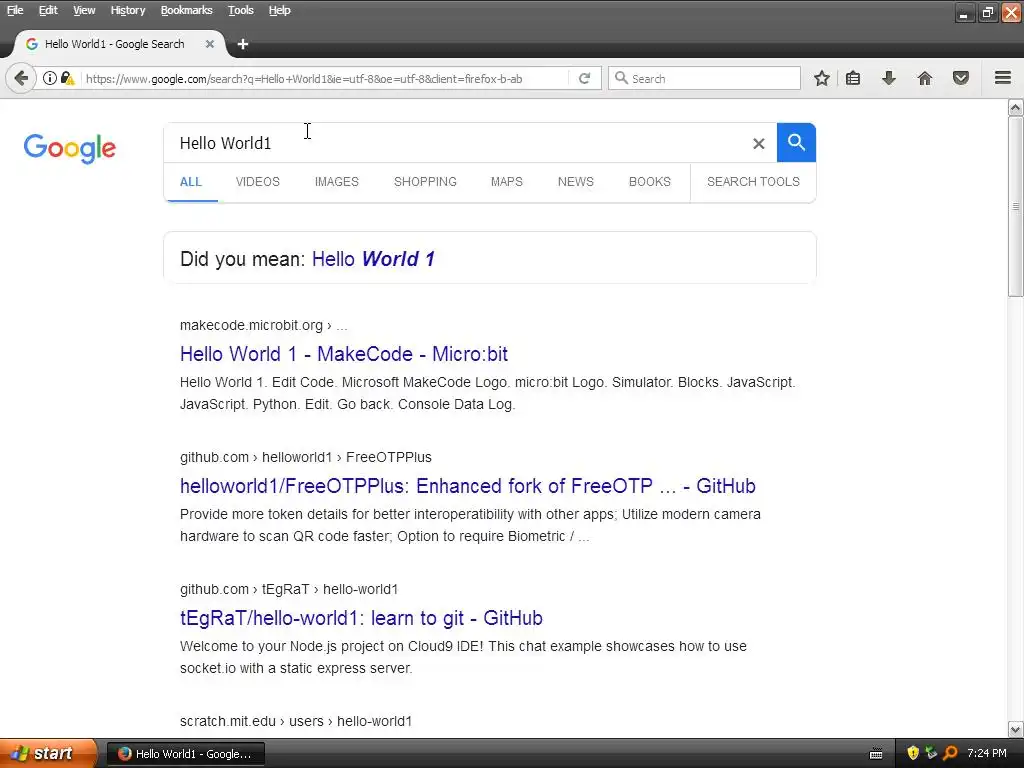Screen dimensions: 1024x768
Task: Reload the page with the refresh icon
Action: point(584,78)
